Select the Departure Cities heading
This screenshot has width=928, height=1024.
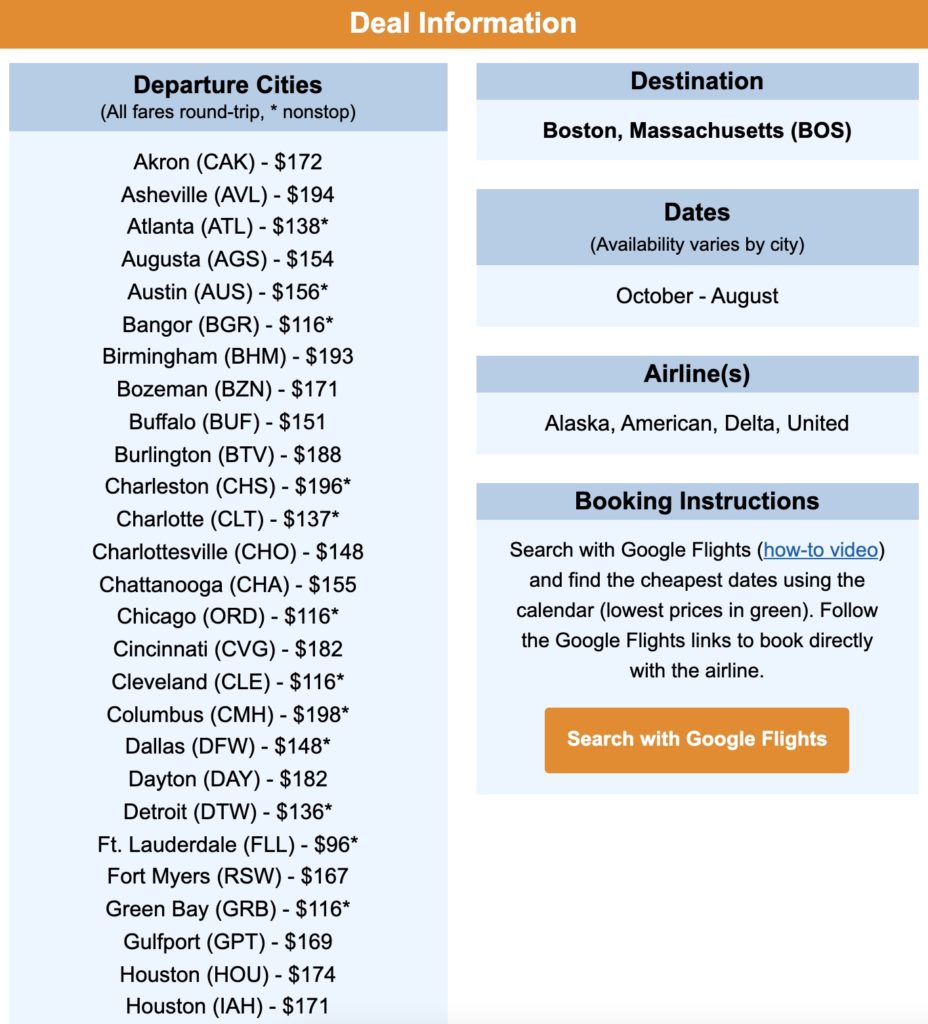[x=228, y=85]
